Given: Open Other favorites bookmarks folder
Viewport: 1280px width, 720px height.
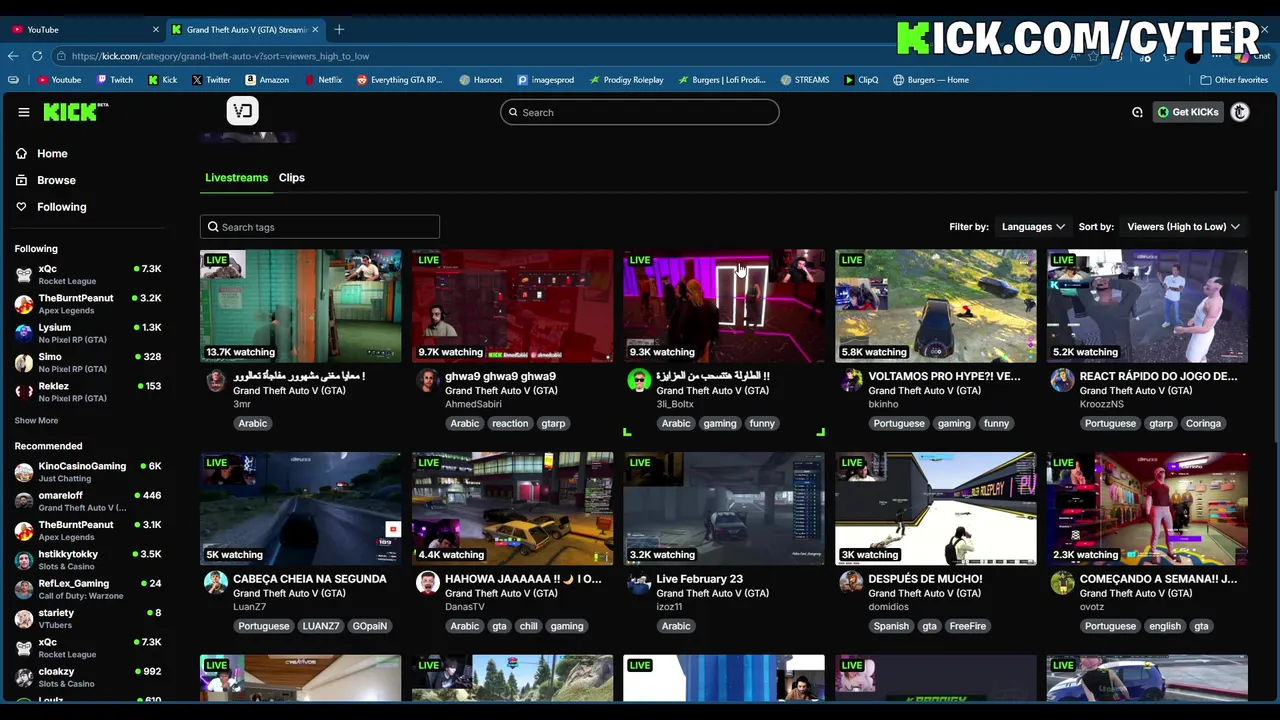Looking at the screenshot, I should (1234, 80).
